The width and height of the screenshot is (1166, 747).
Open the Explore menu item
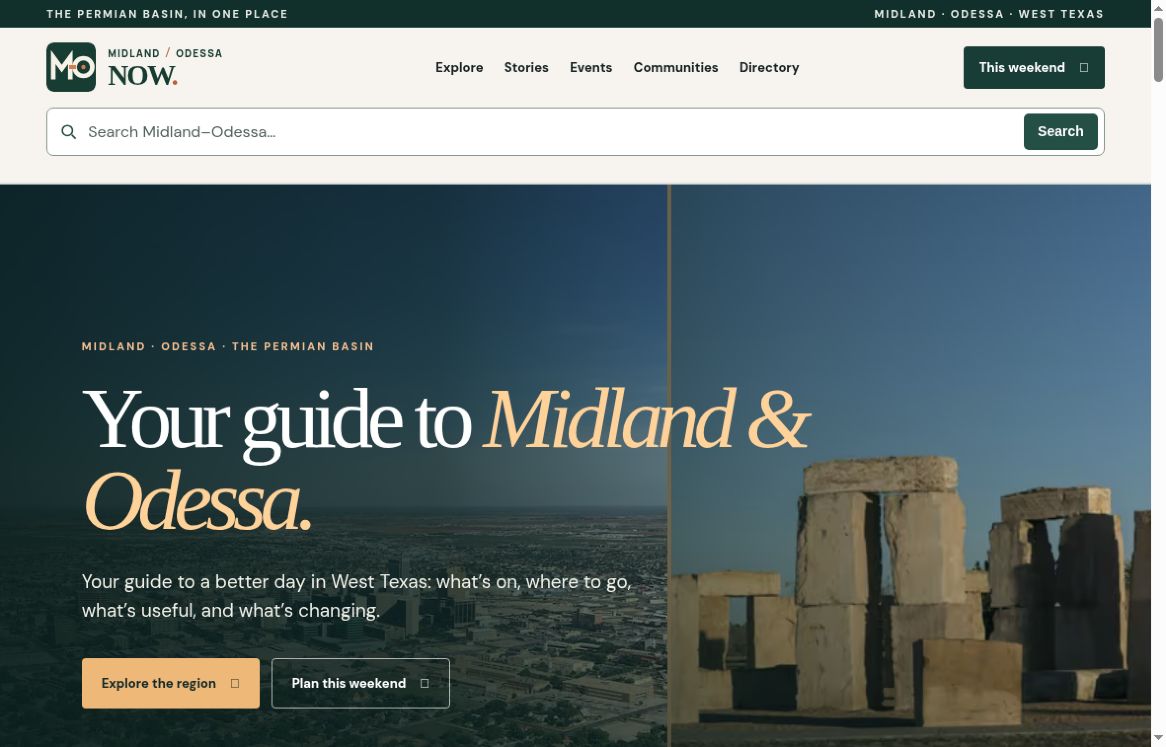click(x=459, y=68)
